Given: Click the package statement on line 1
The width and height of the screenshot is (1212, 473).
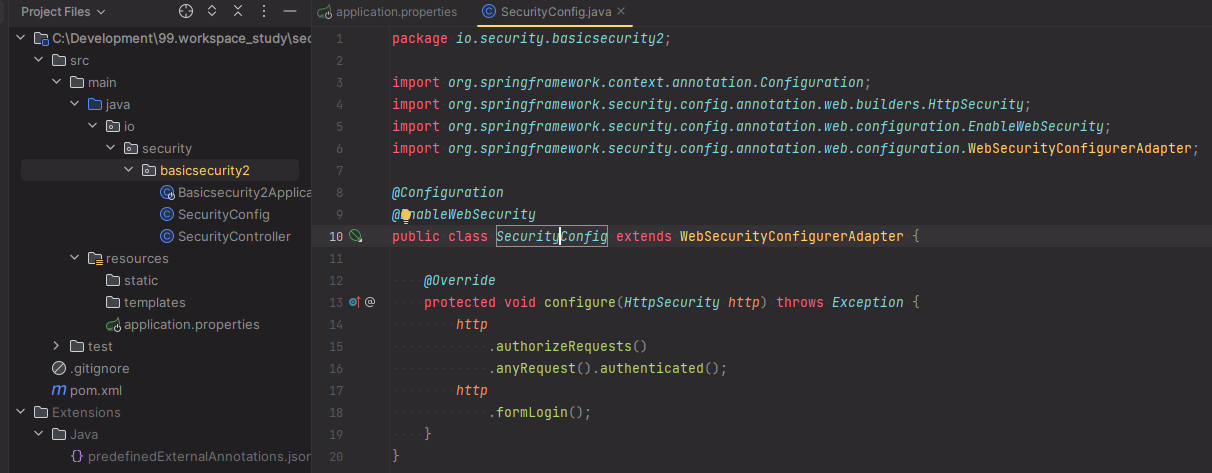Looking at the screenshot, I should (532, 38).
